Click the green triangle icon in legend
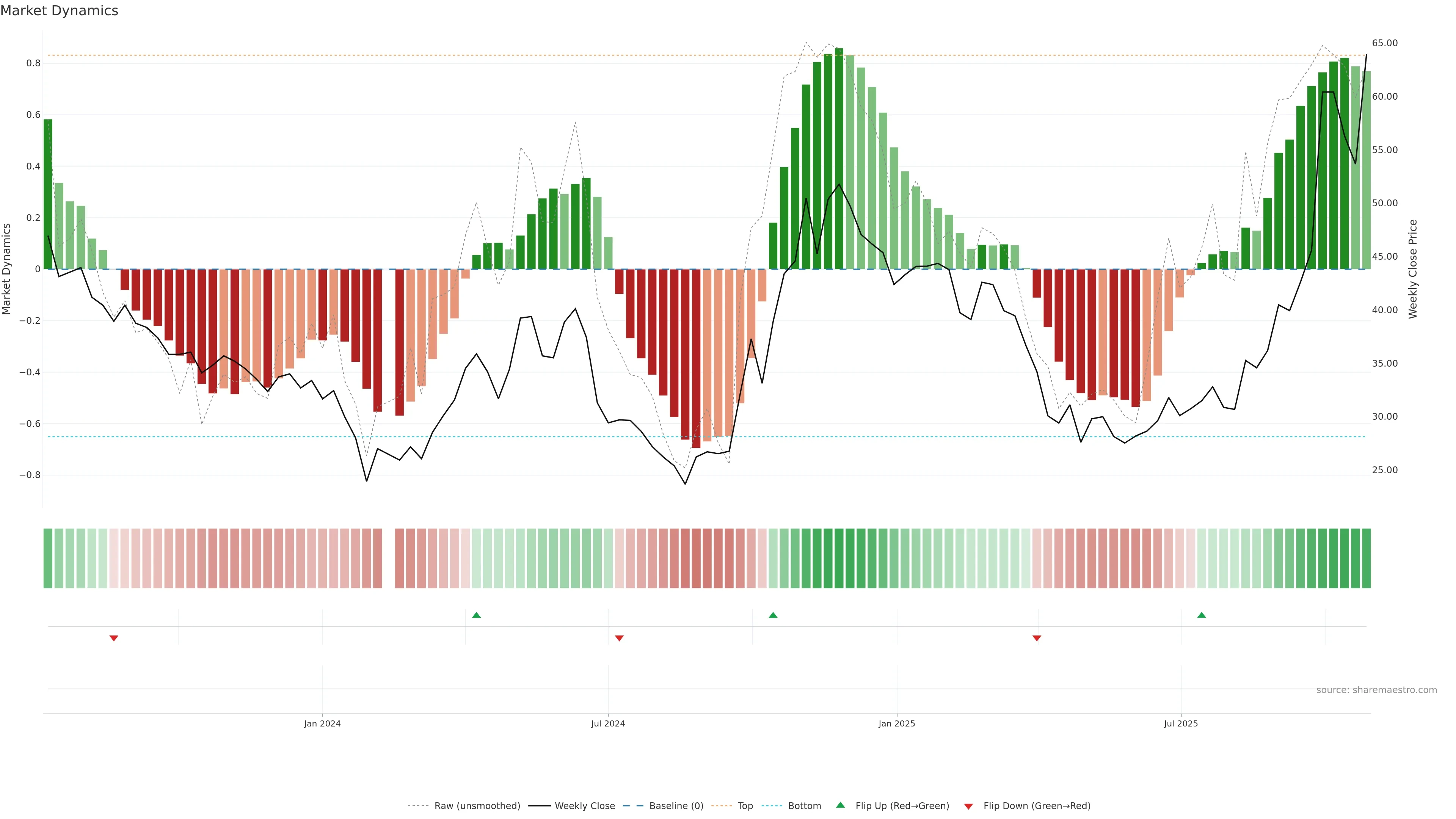 (840, 805)
